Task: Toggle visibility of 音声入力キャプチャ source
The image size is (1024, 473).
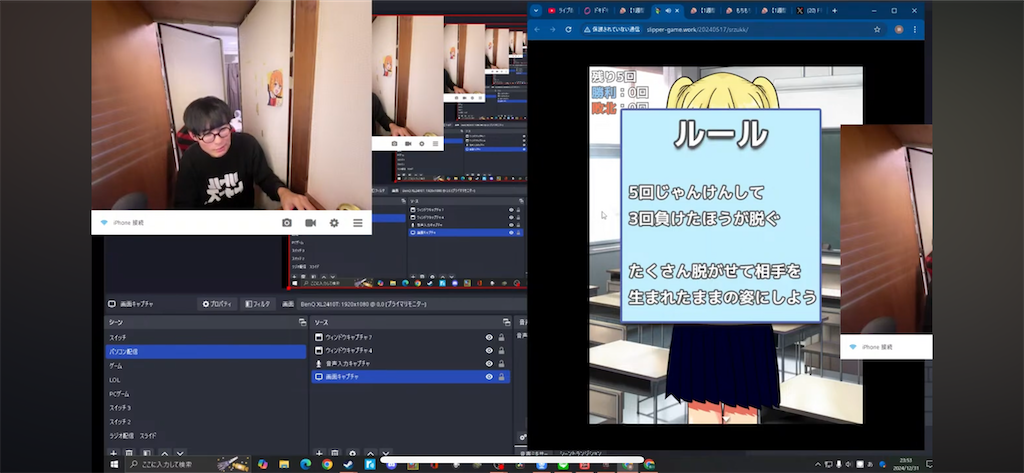Action: click(x=488, y=363)
